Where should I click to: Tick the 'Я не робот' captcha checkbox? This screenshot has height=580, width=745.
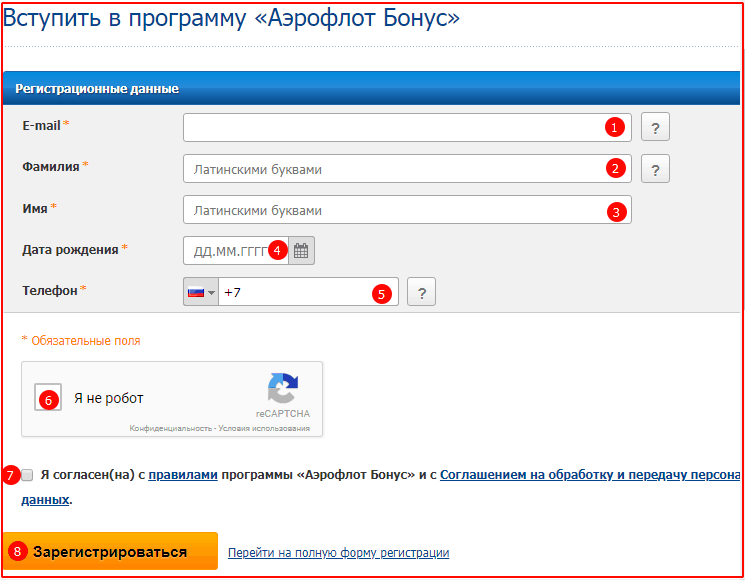48,397
